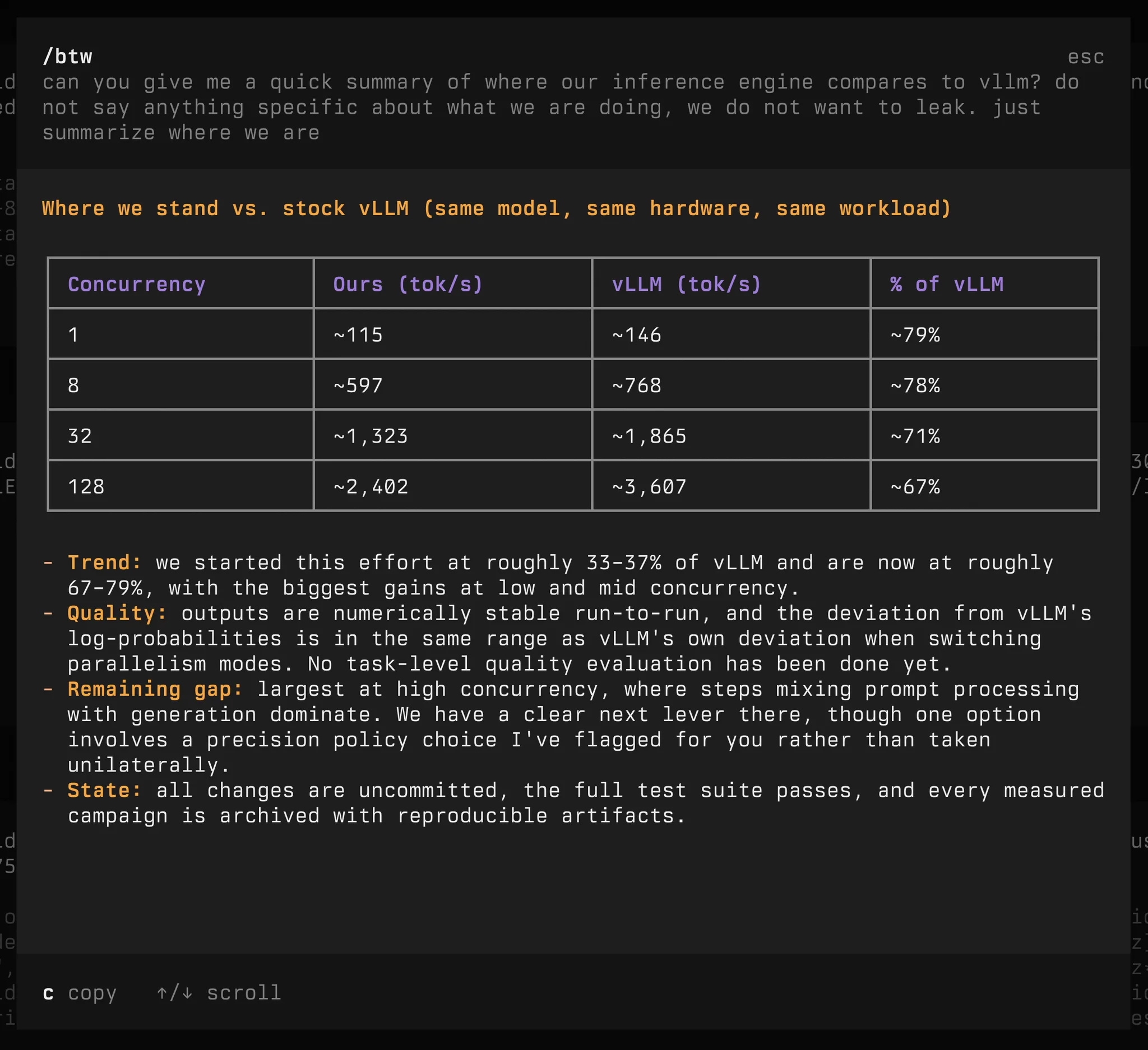This screenshot has width=1148, height=1050.
Task: Click the 'Where we stand vs. stock vLLM' heading
Action: 497,208
